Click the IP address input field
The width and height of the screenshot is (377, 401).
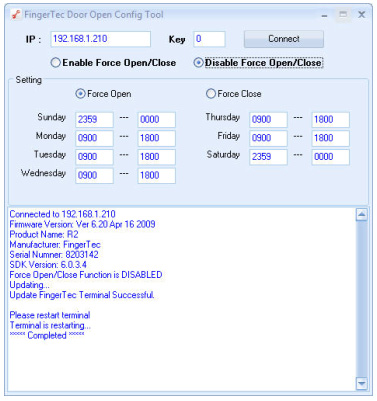click(101, 39)
